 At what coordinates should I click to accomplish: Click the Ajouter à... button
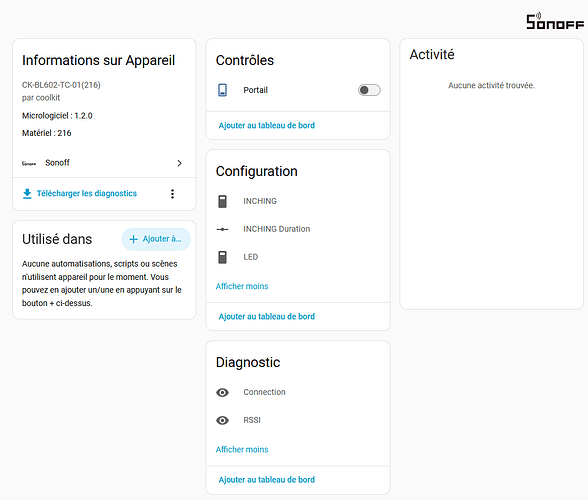(156, 239)
